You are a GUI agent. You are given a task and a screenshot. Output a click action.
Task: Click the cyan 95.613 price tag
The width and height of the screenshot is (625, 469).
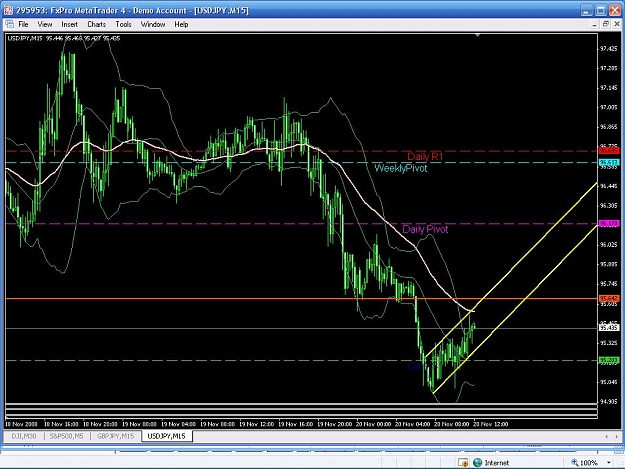pyautogui.click(x=609, y=163)
